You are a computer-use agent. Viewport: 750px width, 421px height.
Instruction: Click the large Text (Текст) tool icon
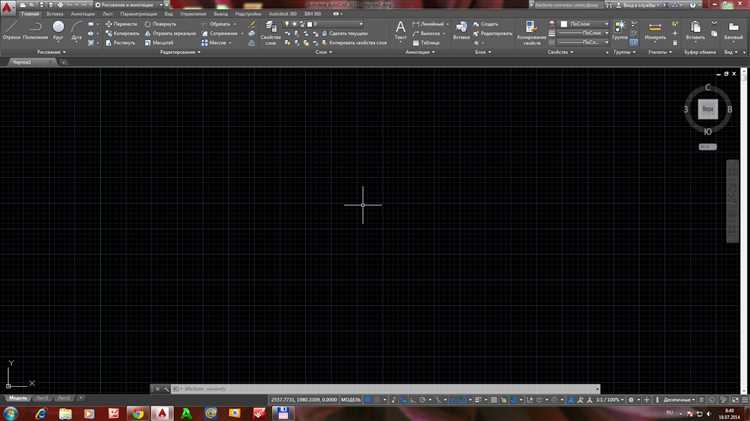[400, 30]
